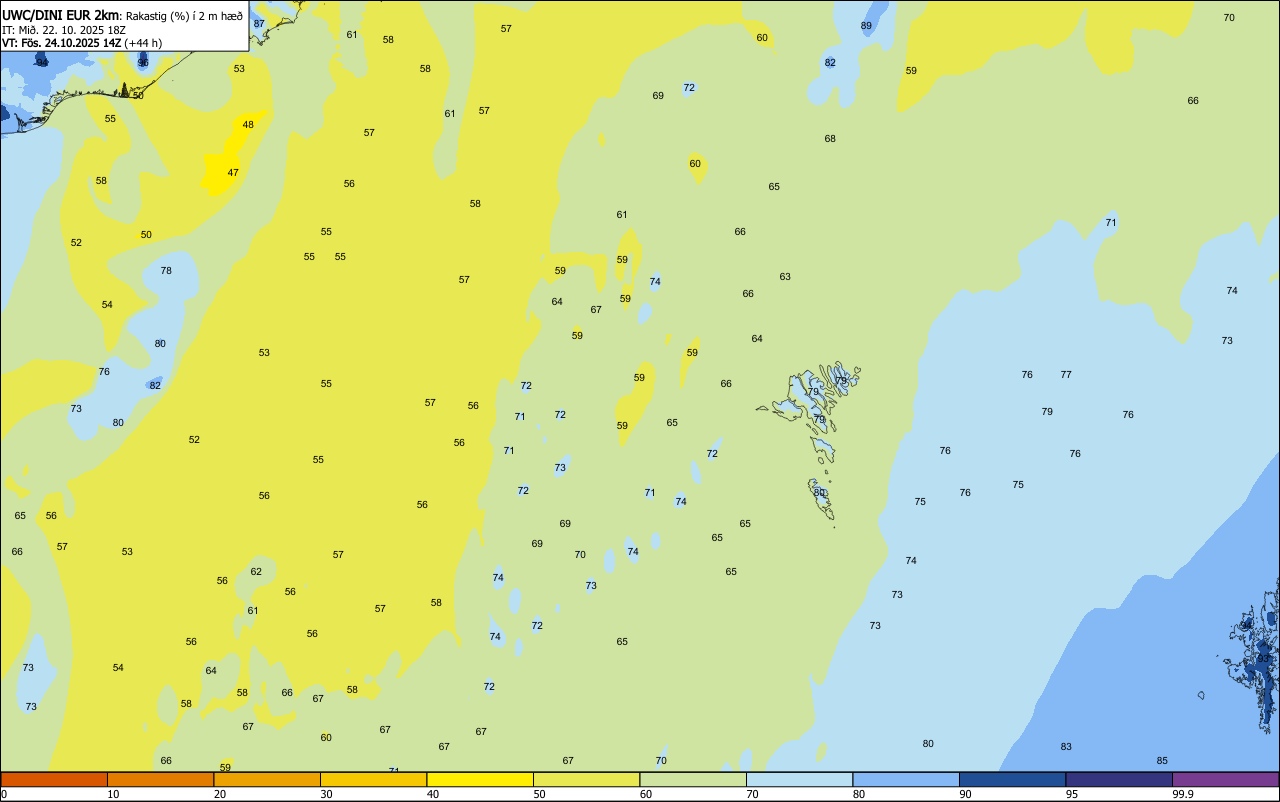
Task: Click the 70–80 light blue legend swatch
Action: 799,779
